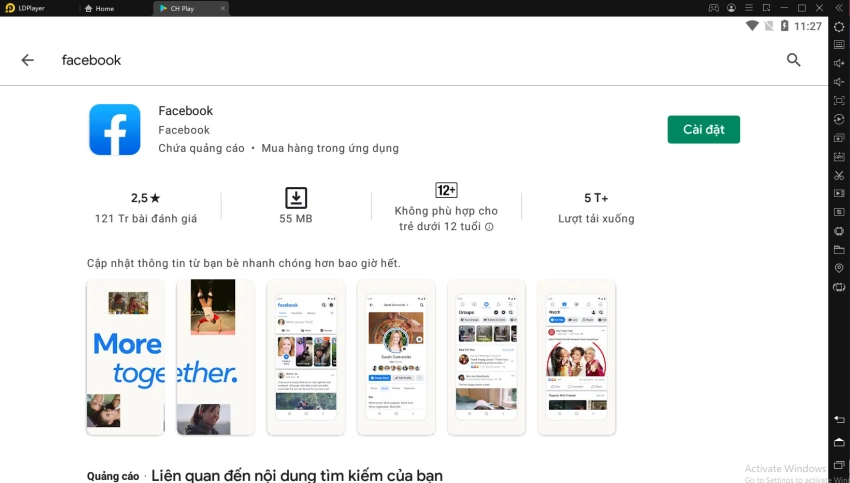The image size is (850, 483).
Task: Open the gamepad icon in title bar
Action: coord(714,8)
